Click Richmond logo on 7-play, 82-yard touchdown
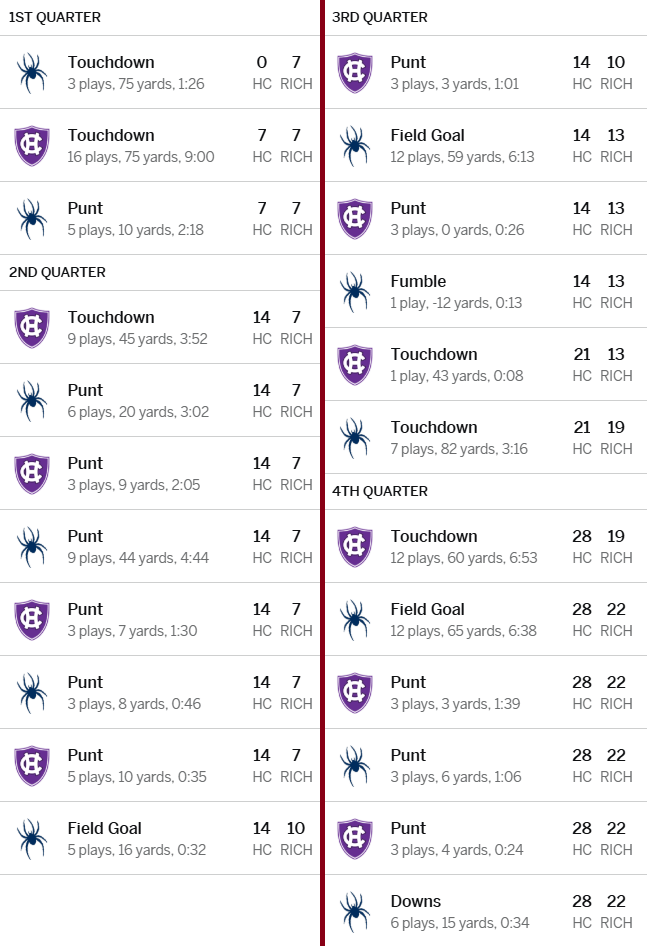 [355, 438]
